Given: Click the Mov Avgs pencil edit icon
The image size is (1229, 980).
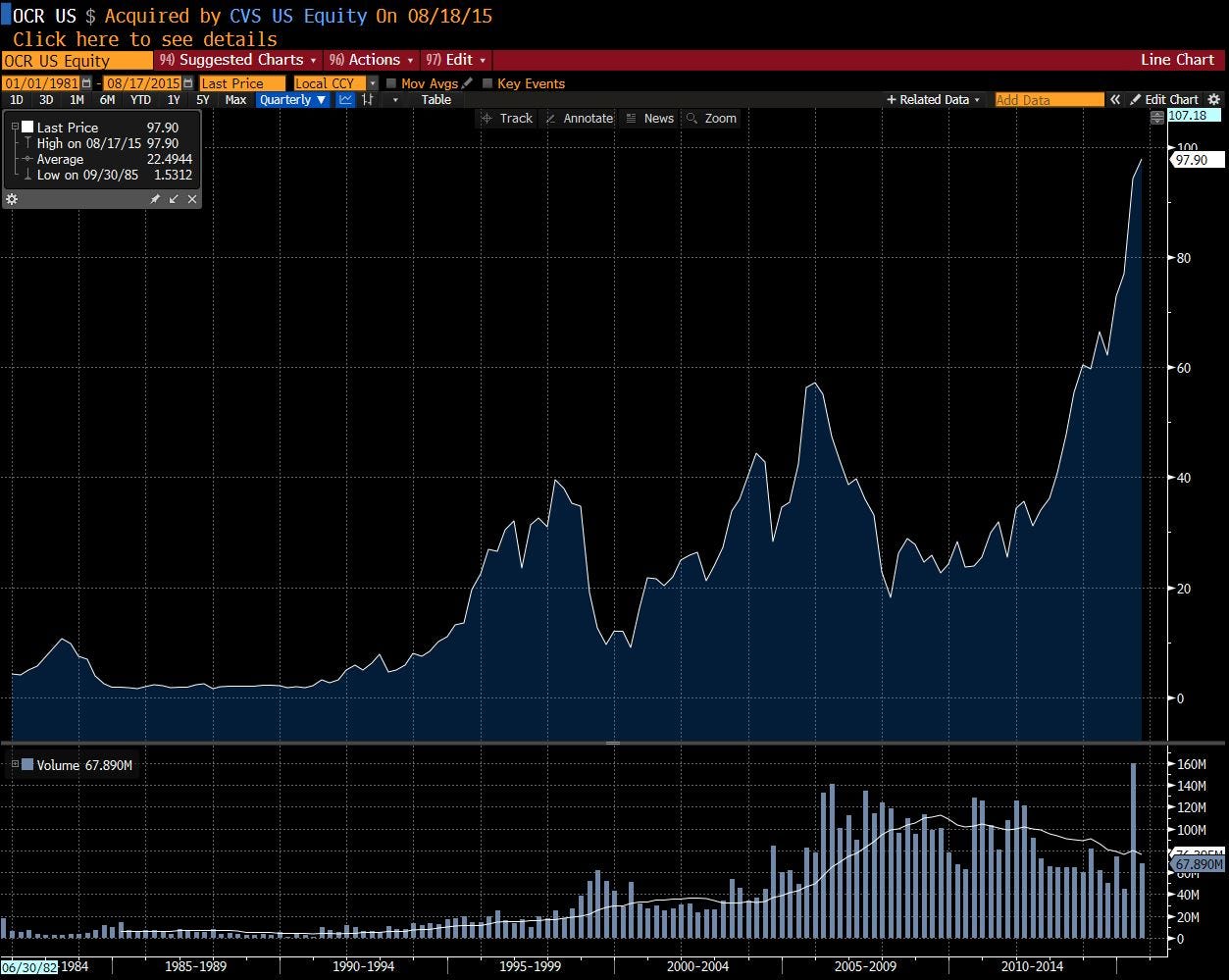Looking at the screenshot, I should click(467, 83).
